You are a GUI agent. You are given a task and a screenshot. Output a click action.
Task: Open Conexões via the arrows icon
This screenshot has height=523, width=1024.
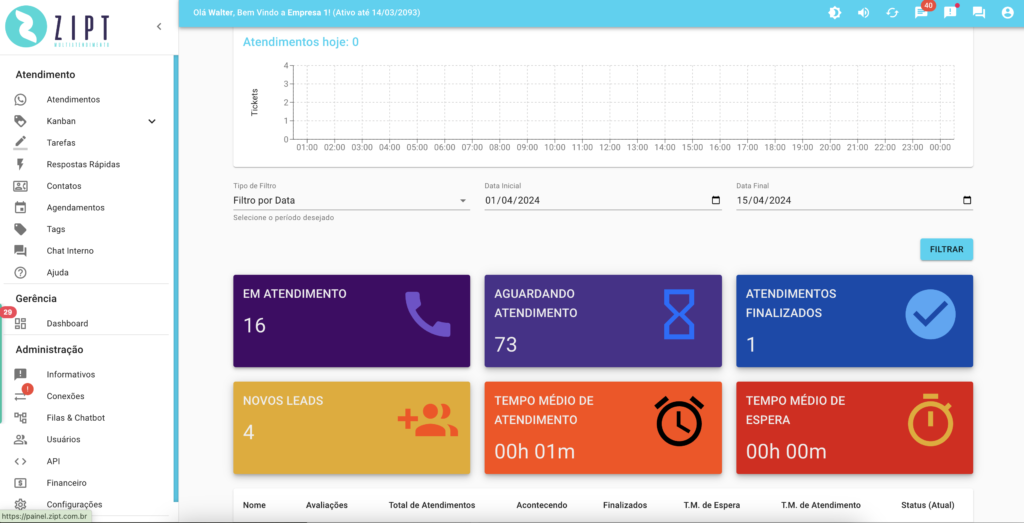point(20,396)
